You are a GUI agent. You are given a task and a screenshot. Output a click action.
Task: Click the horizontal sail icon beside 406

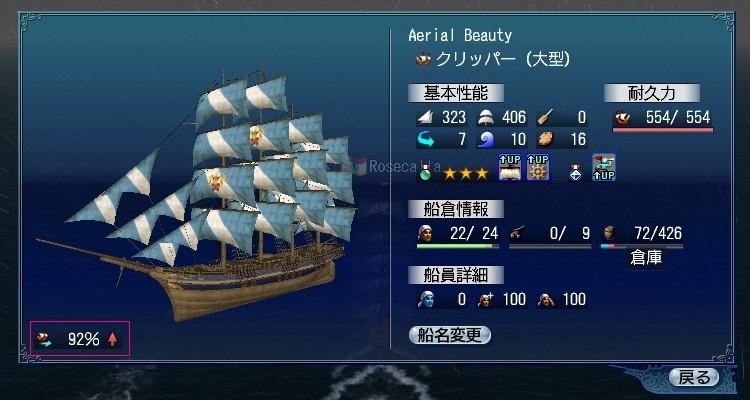click(x=486, y=118)
